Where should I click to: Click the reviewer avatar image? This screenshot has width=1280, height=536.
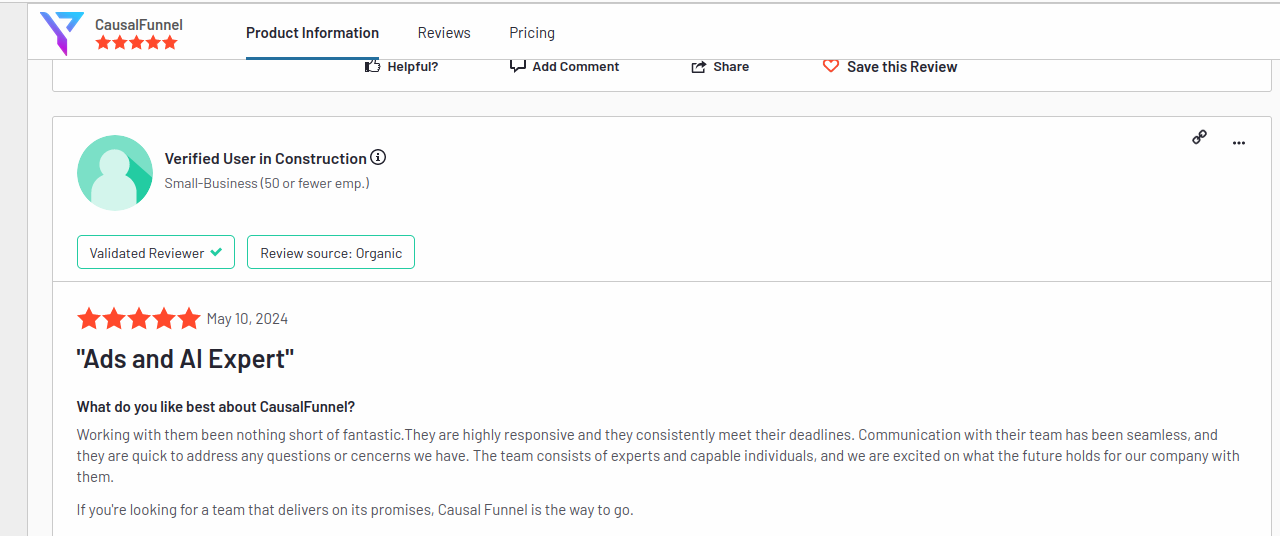[x=115, y=172]
